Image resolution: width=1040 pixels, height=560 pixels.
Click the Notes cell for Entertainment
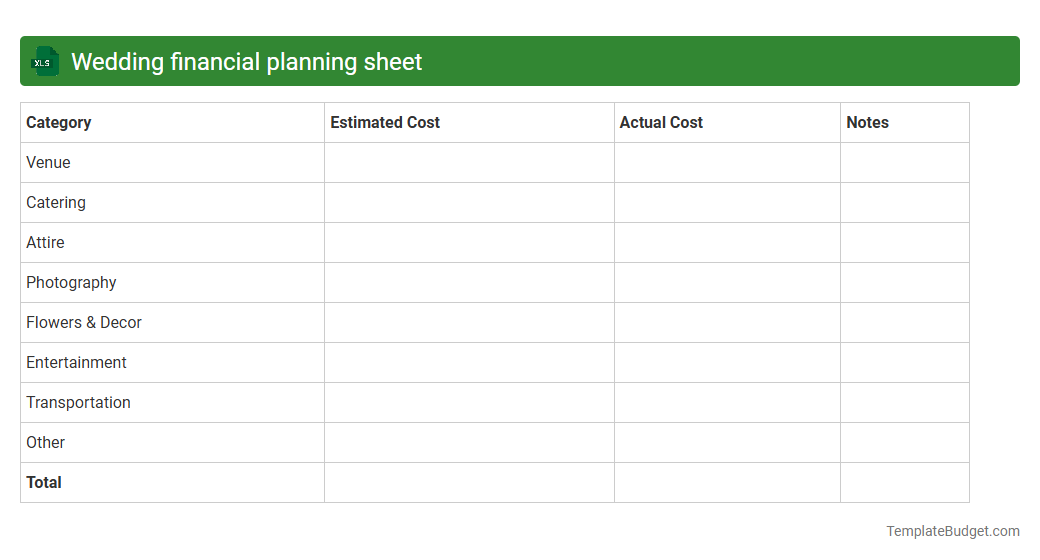click(905, 362)
